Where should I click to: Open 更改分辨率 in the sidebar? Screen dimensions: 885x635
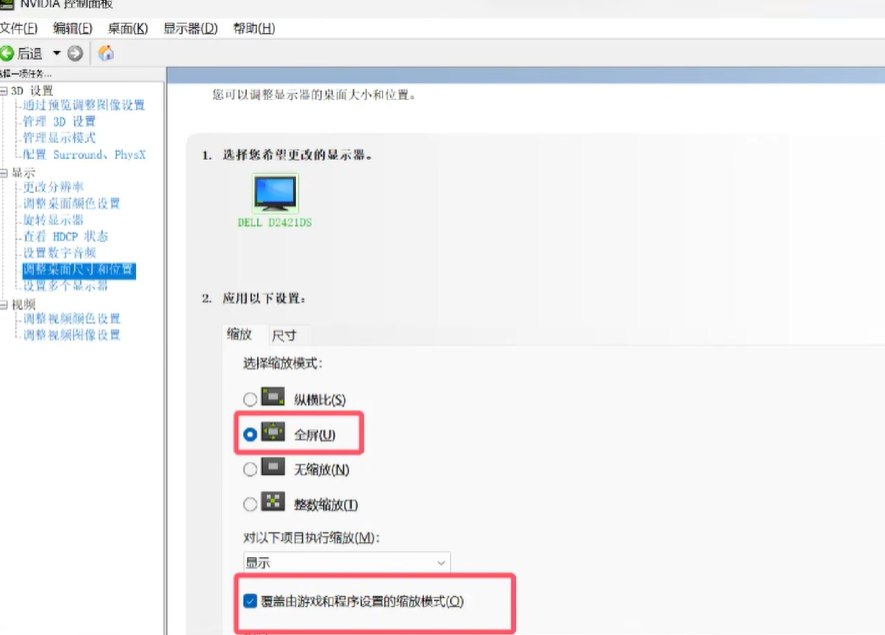[54, 187]
